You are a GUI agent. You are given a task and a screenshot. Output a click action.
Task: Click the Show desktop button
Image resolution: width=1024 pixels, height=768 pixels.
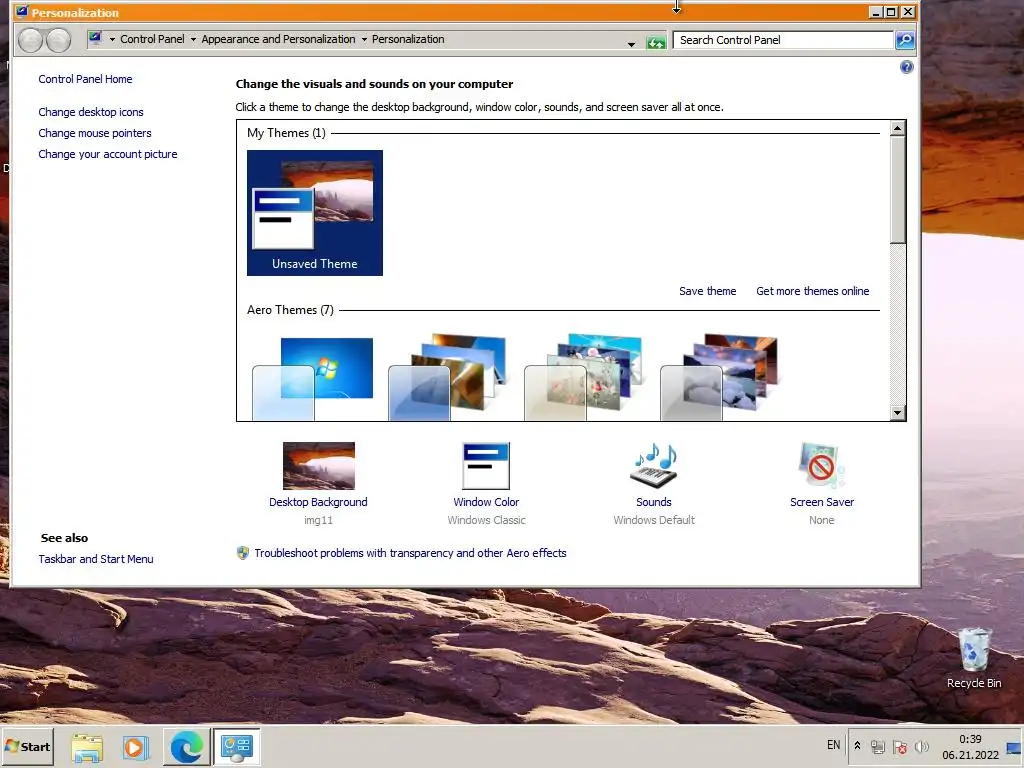point(1014,747)
